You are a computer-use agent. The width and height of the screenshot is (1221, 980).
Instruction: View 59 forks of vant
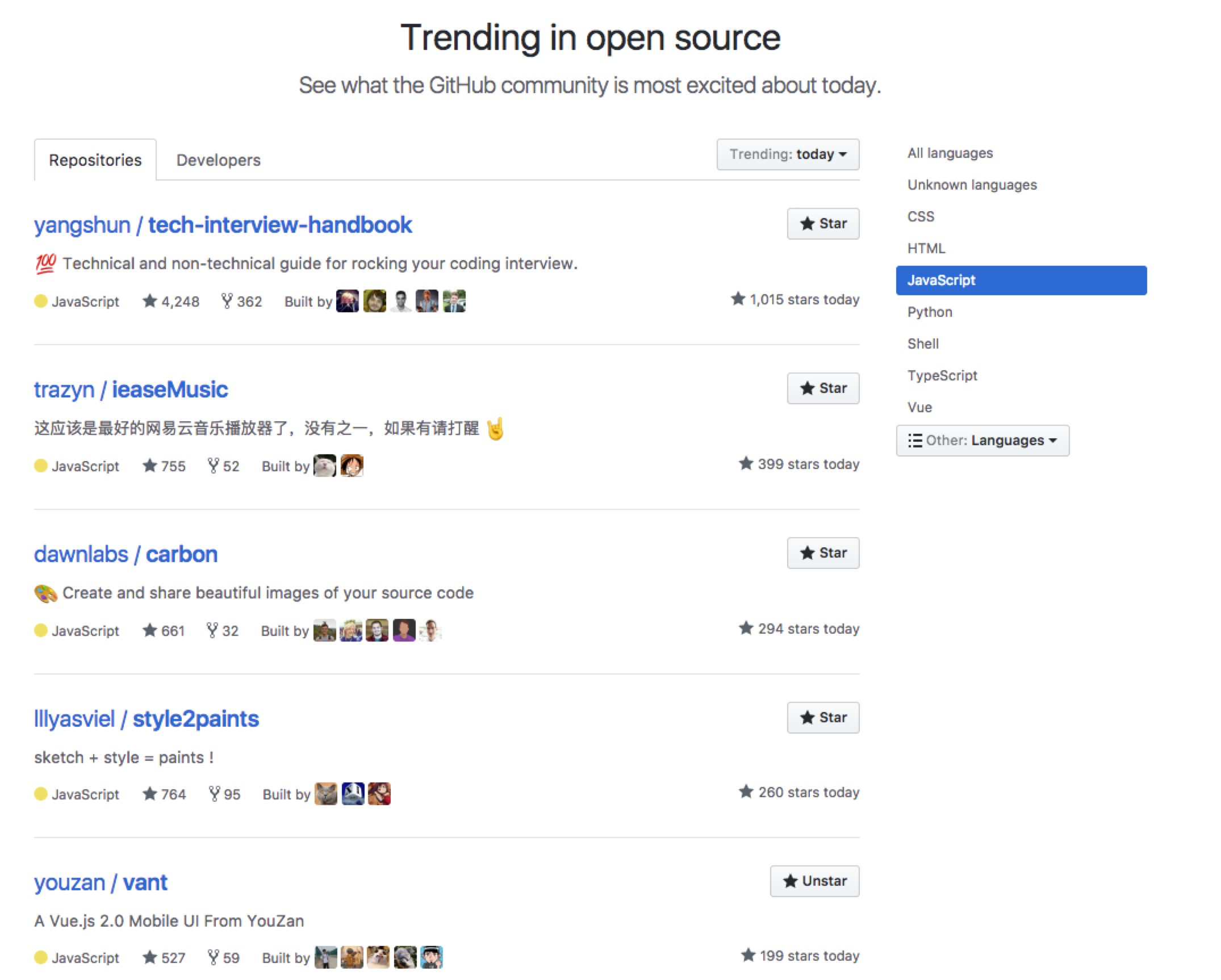click(223, 958)
